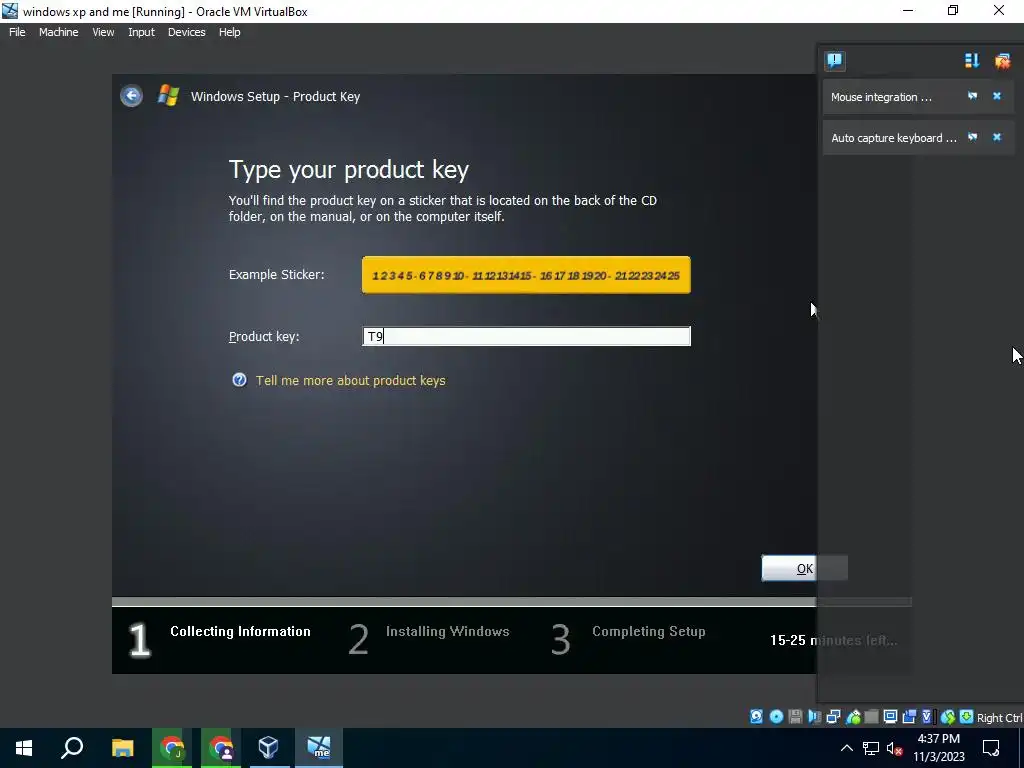Click the keyboard capture green arrow icon
1024x768 pixels.
pyautogui.click(x=967, y=716)
